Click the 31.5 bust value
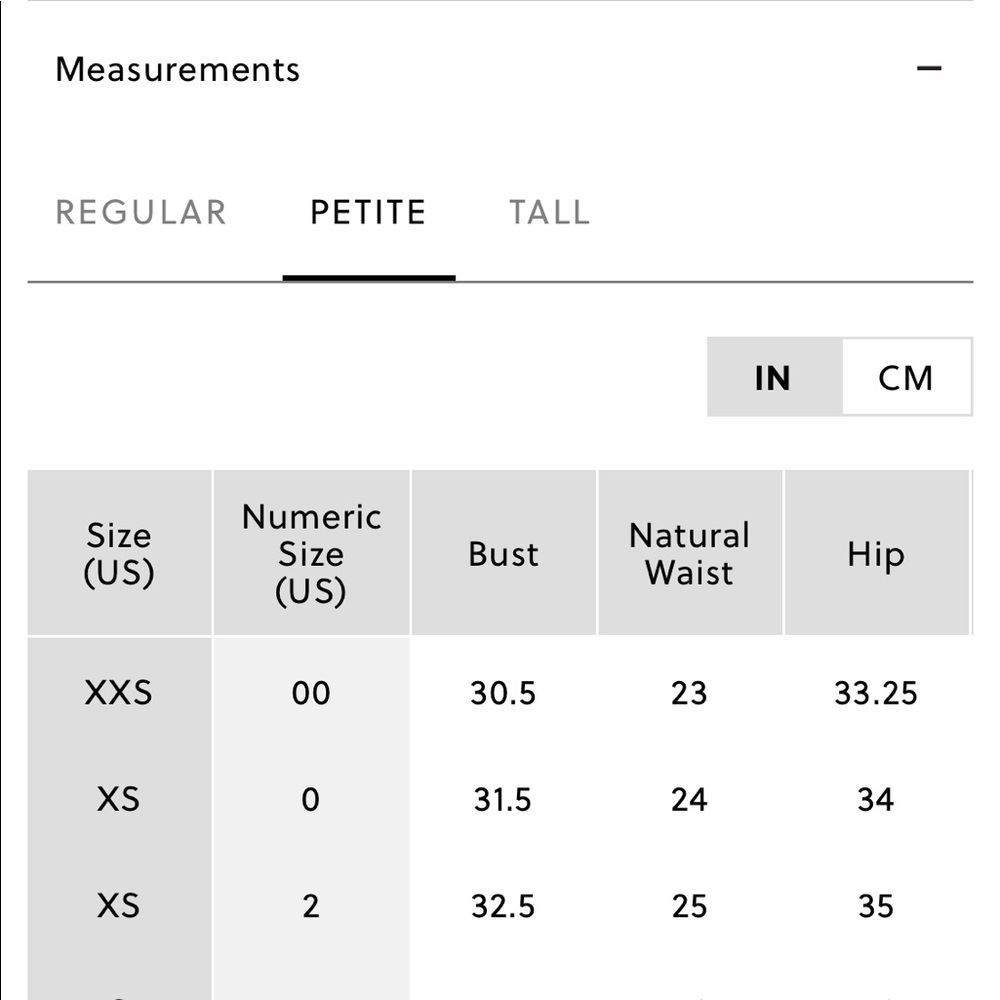This screenshot has height=1000, width=1000. click(503, 799)
